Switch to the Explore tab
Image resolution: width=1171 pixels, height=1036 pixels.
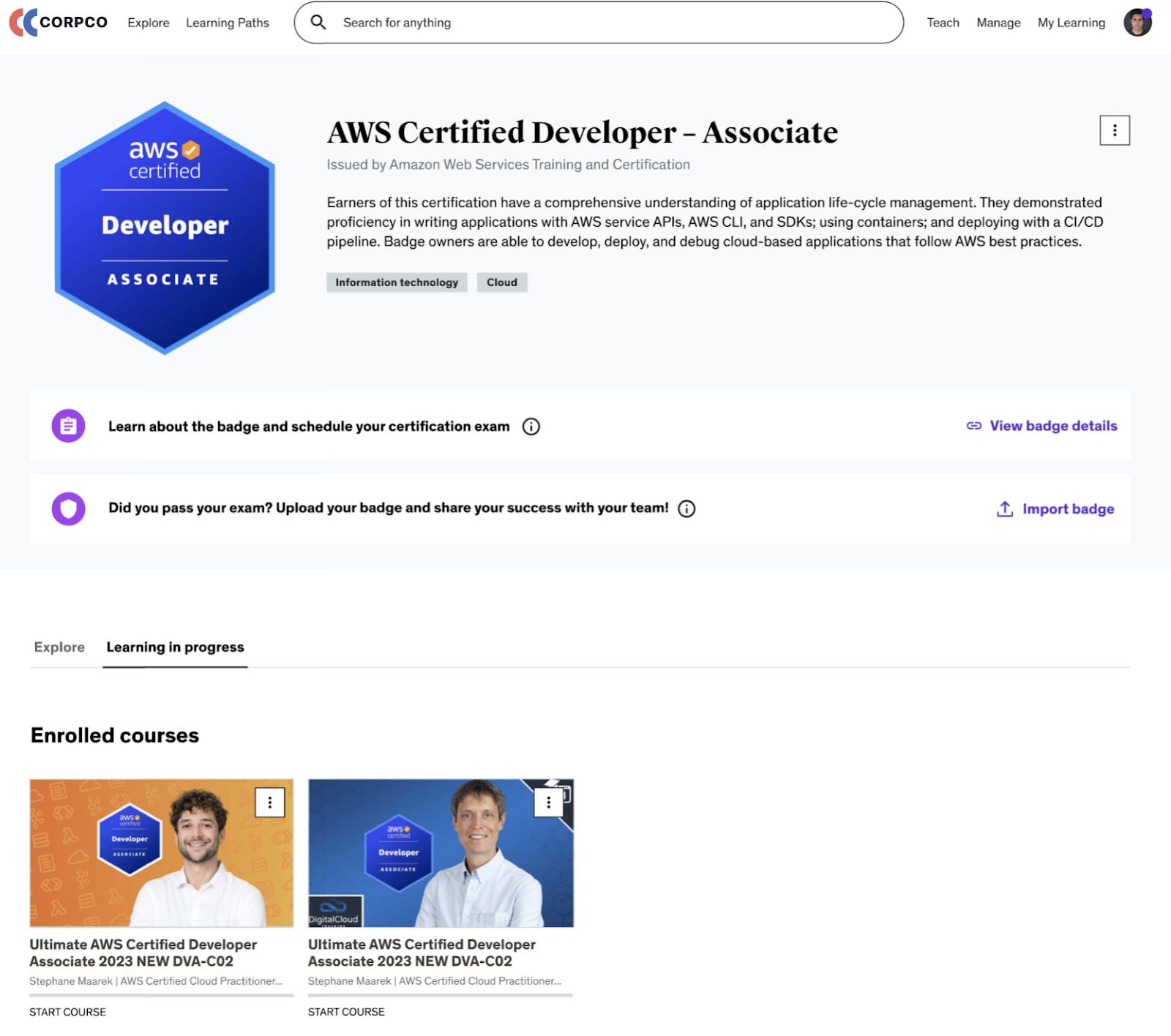click(59, 647)
